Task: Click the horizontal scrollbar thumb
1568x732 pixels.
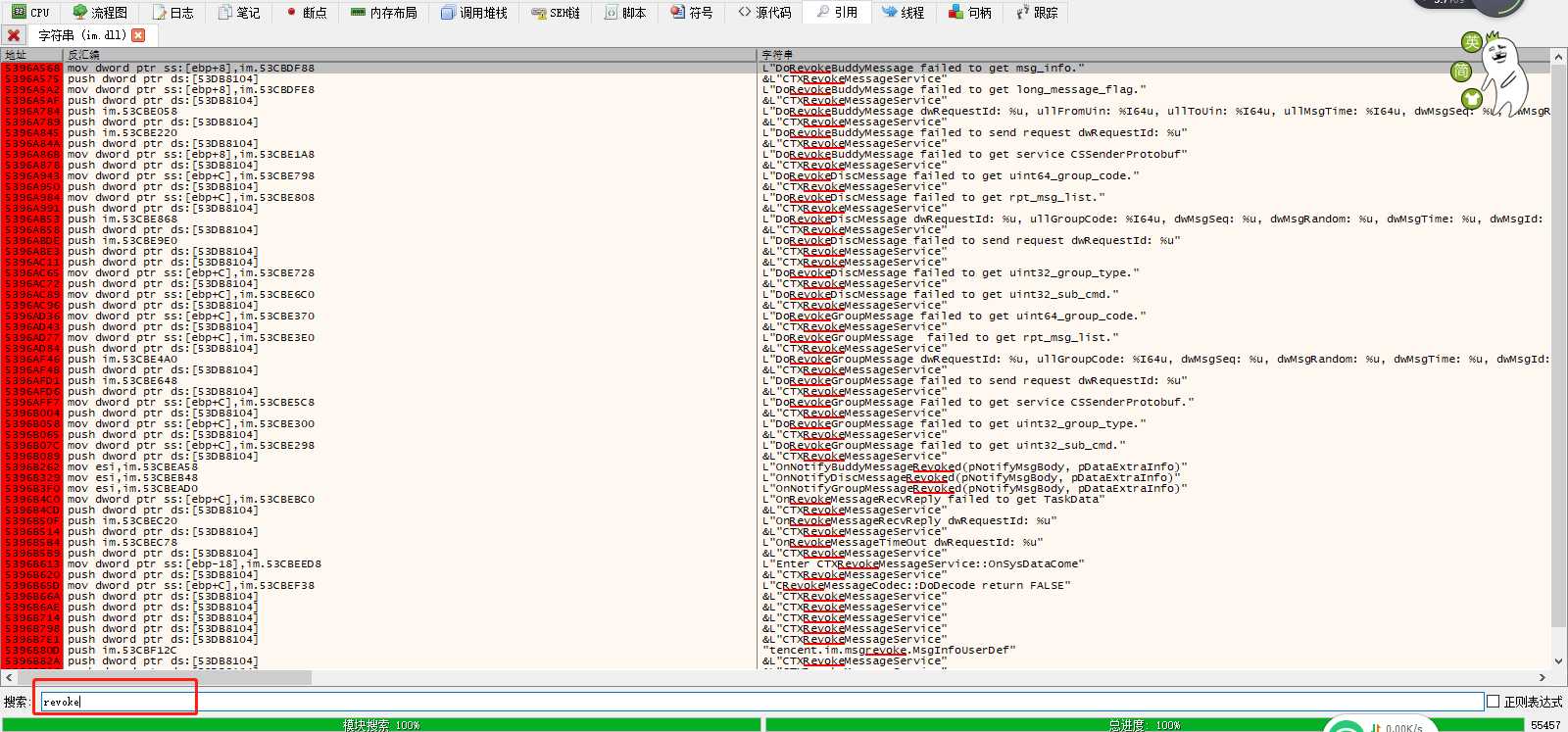Action: [x=164, y=677]
